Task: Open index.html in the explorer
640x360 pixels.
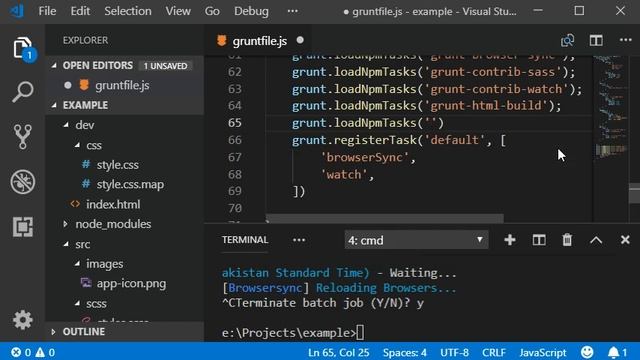Action: 113,204
